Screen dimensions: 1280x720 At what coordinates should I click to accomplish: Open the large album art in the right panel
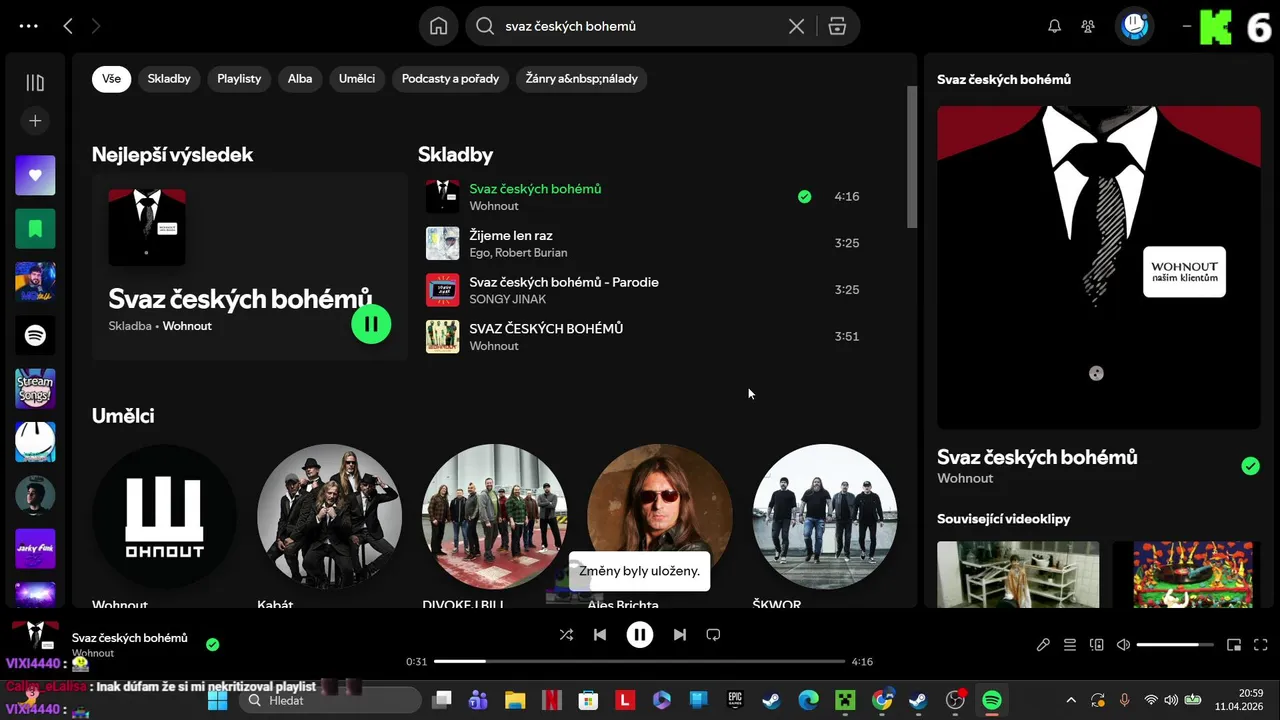(1099, 267)
